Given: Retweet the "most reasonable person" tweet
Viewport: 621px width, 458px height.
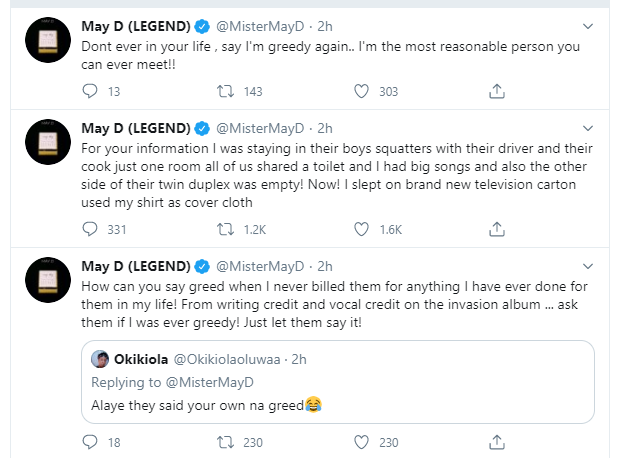Looking at the screenshot, I should click(226, 92).
